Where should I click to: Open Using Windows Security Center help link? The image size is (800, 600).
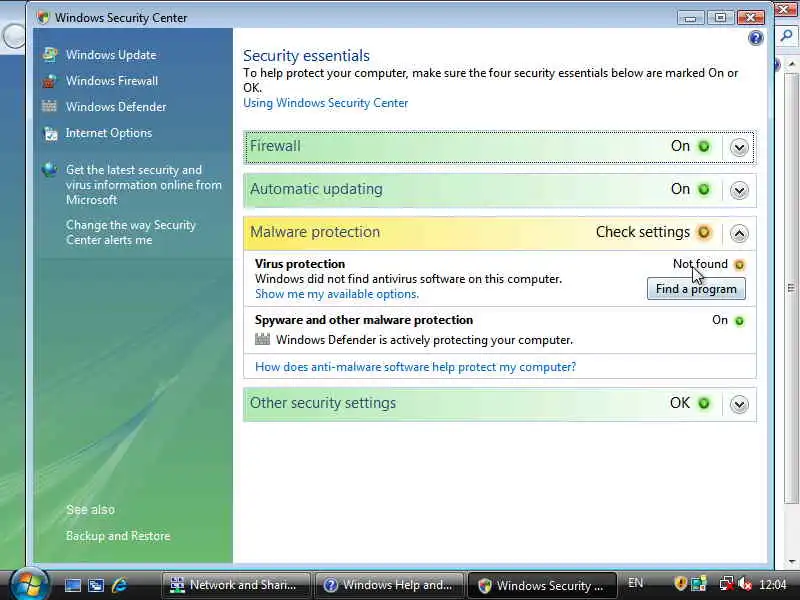coord(326,103)
